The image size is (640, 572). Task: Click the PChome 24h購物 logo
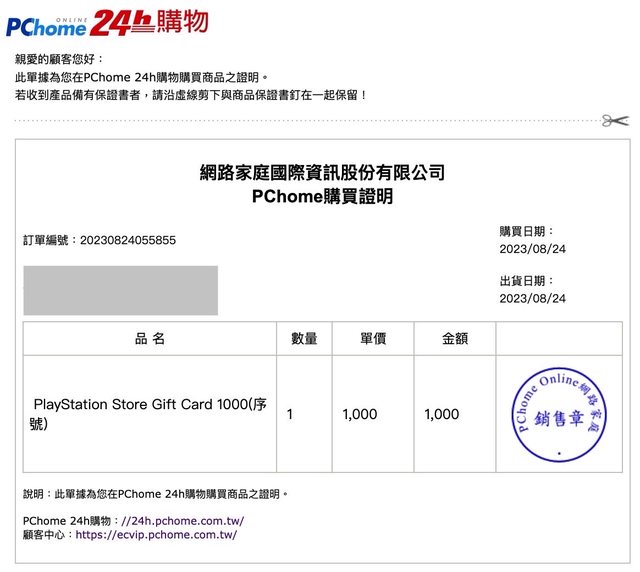(108, 22)
